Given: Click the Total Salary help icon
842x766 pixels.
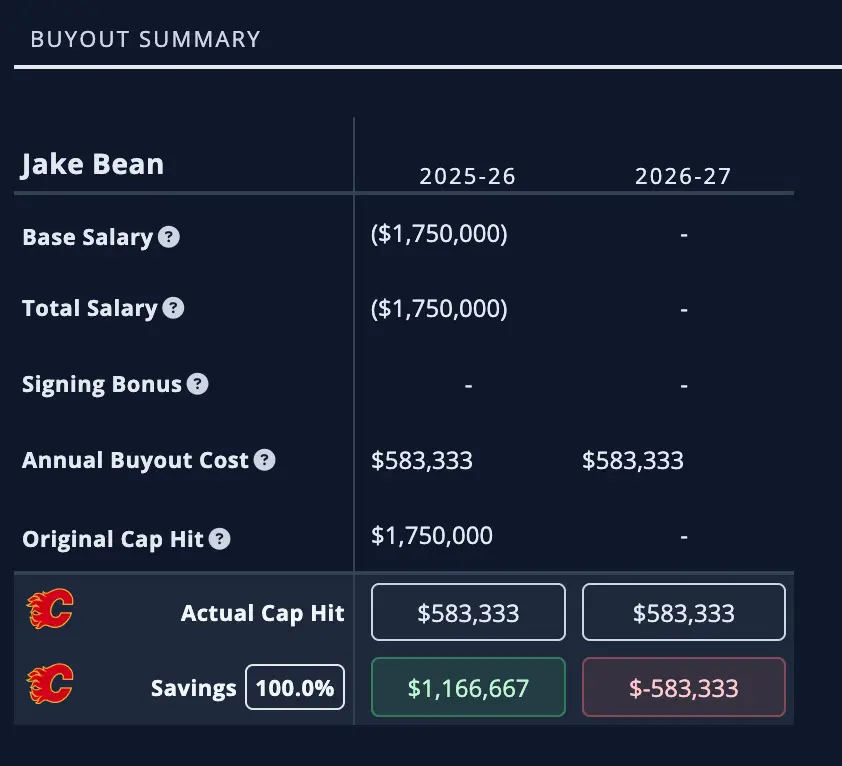Looking at the screenshot, I should 173,308.
